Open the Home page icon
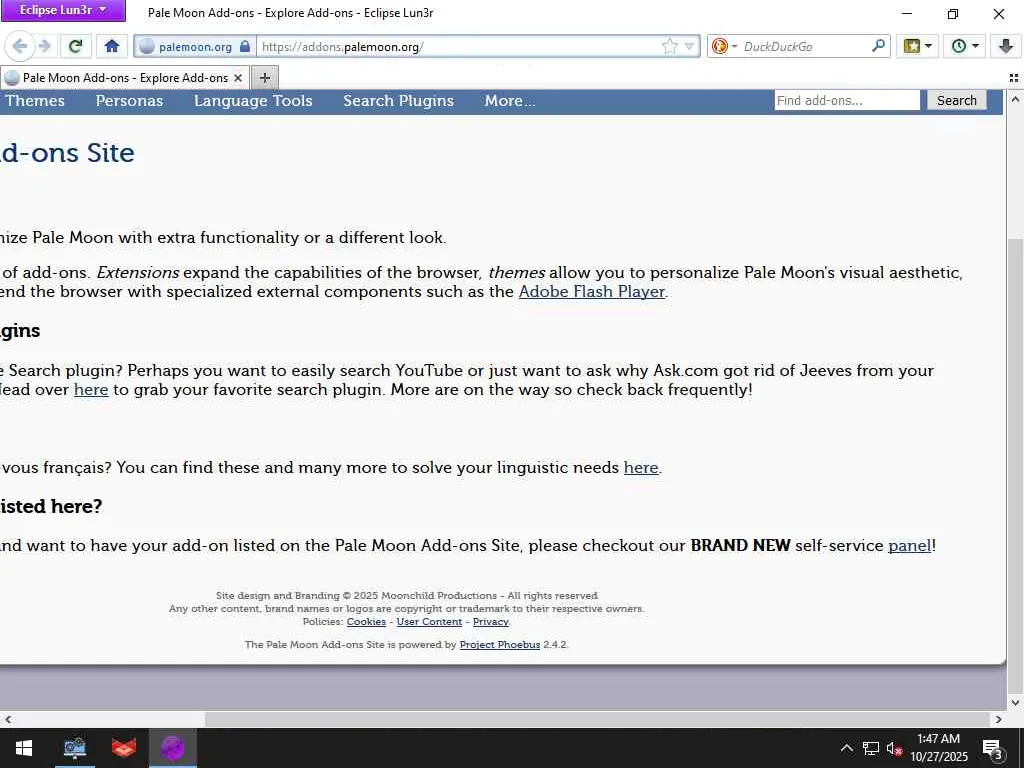 [x=112, y=46]
